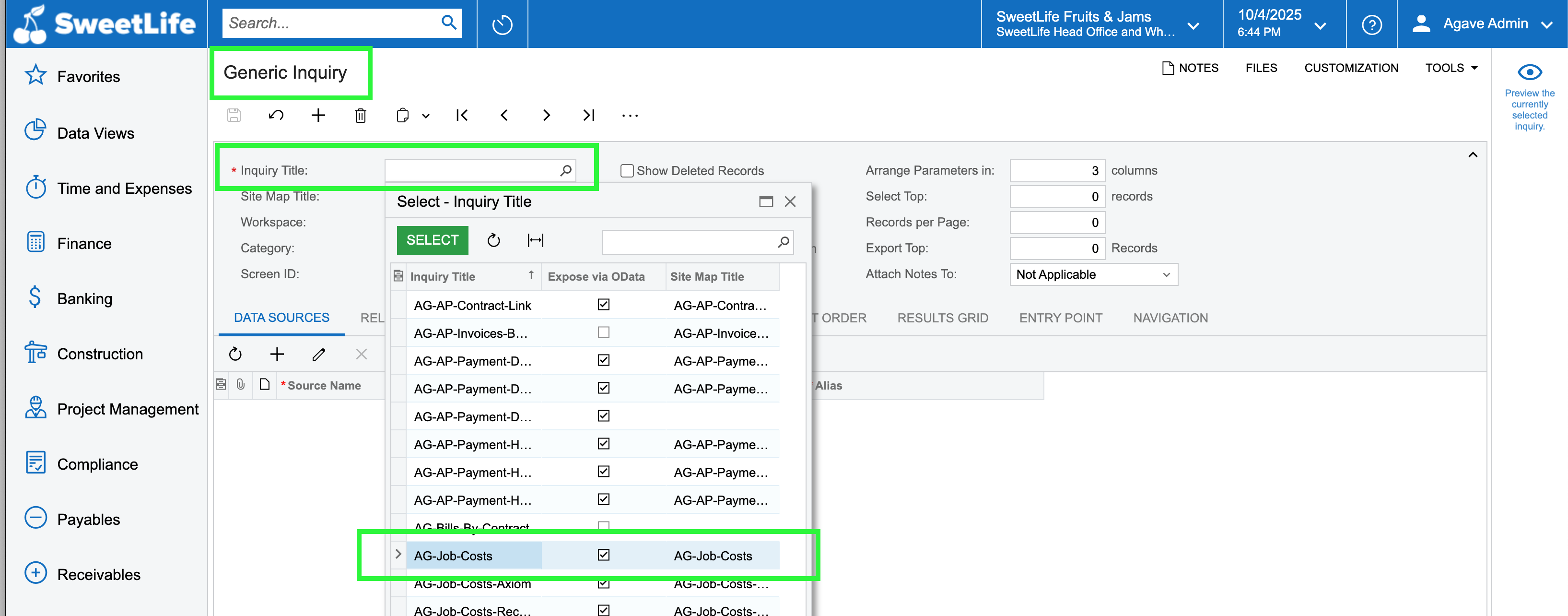Go to the first record
Screen dimensions: 1568x616
click(x=462, y=115)
